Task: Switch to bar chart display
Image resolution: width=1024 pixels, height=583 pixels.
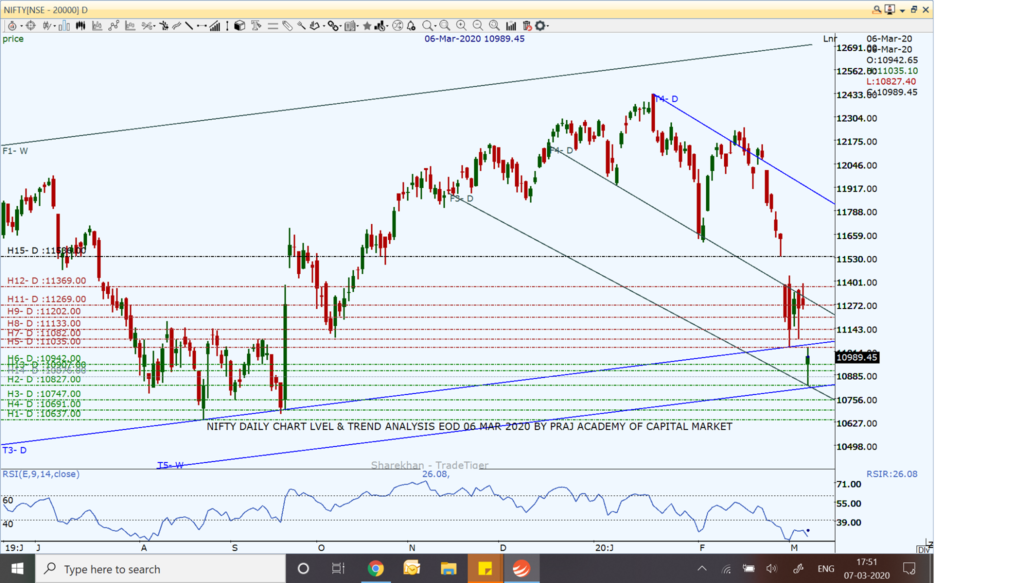Action: (64, 26)
